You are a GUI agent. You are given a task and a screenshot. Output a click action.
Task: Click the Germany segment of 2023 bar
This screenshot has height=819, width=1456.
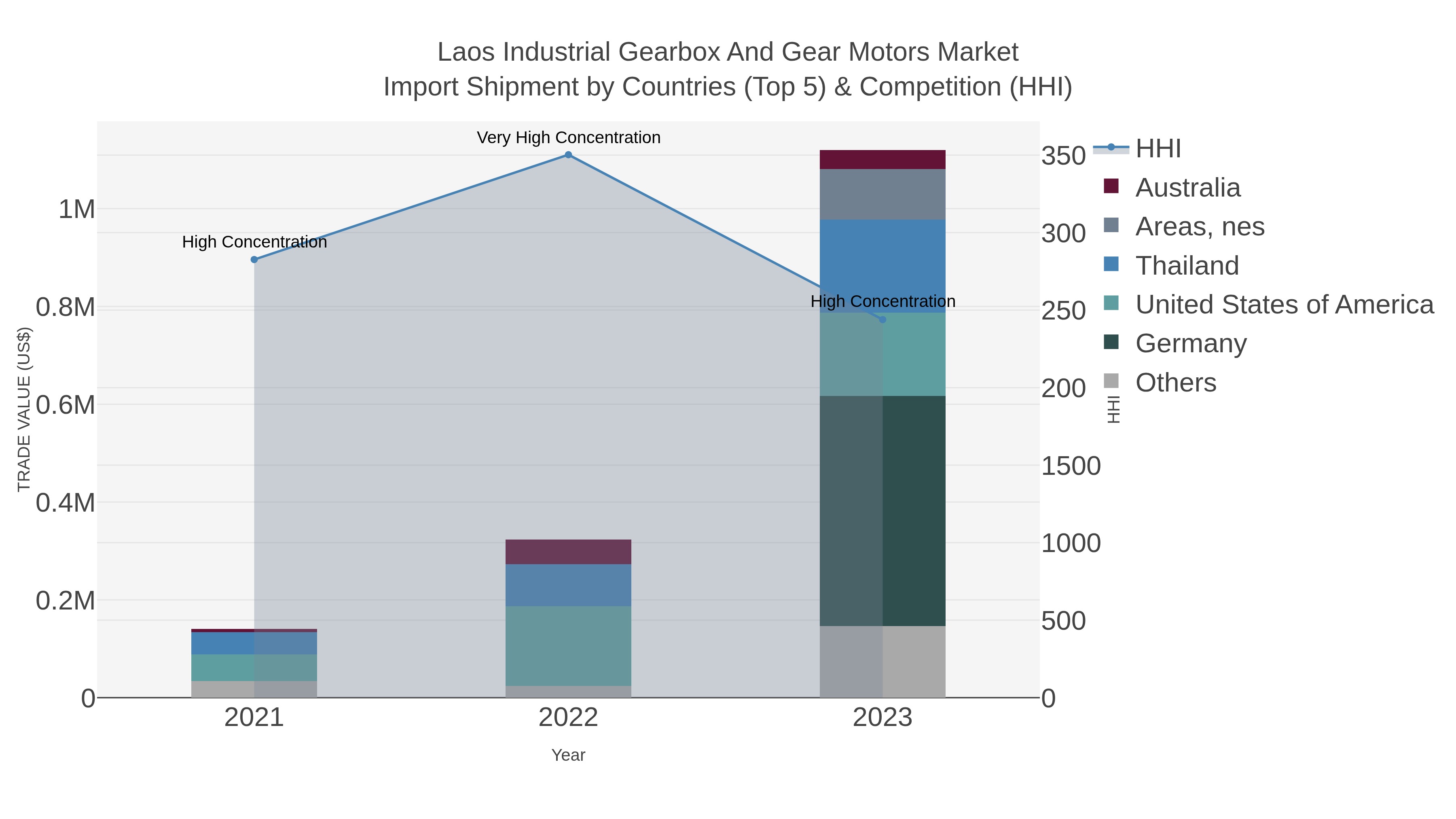click(883, 511)
